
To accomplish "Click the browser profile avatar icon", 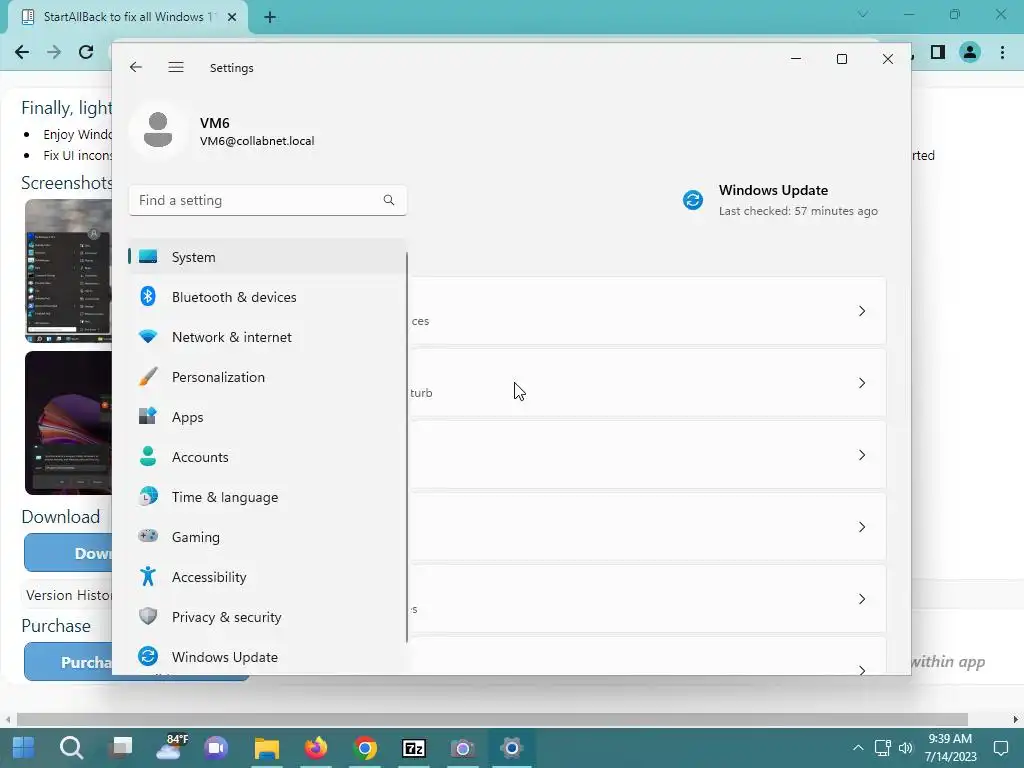I will click(970, 52).
